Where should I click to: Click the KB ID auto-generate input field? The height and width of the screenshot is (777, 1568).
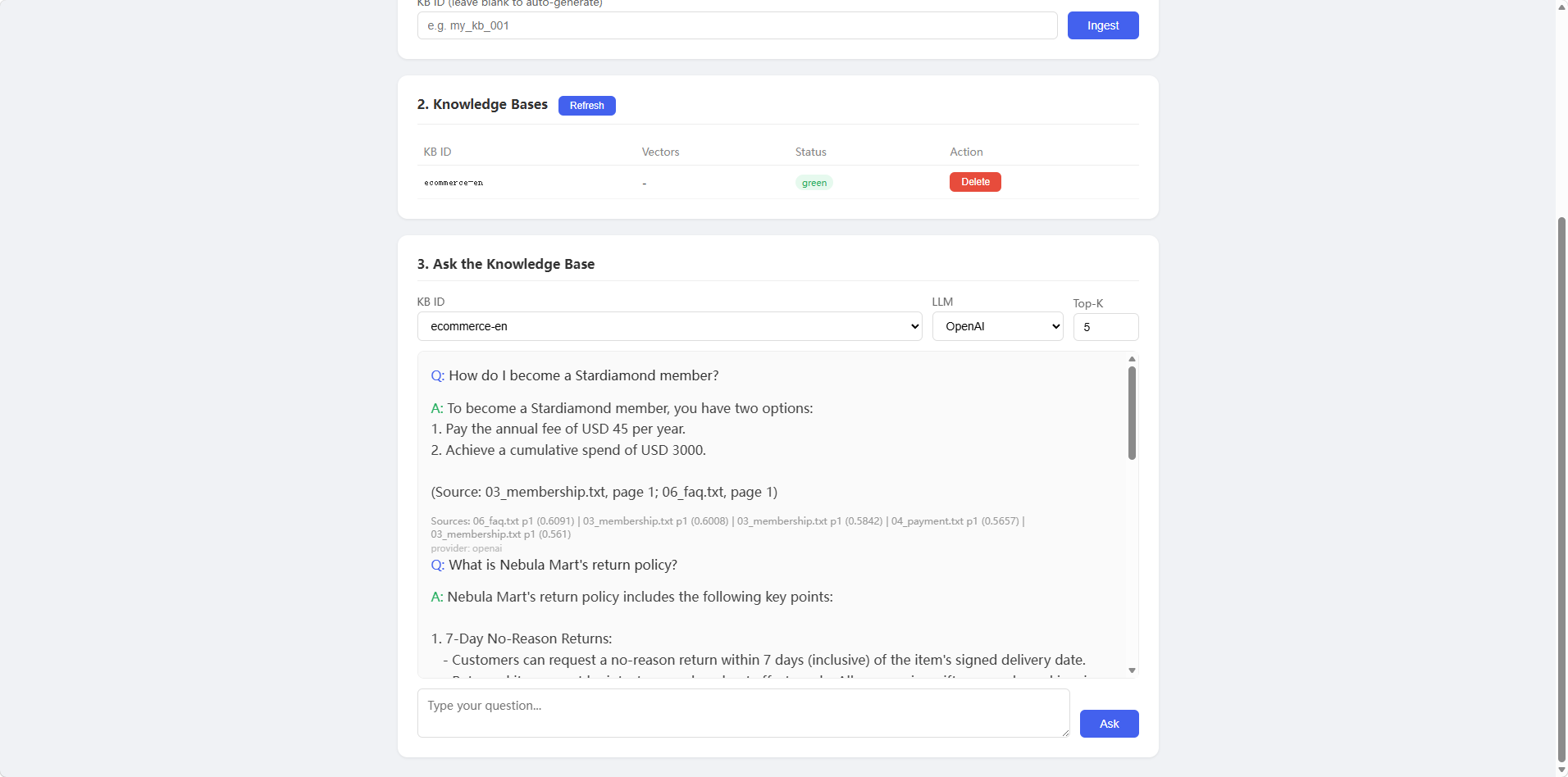pyautogui.click(x=736, y=25)
